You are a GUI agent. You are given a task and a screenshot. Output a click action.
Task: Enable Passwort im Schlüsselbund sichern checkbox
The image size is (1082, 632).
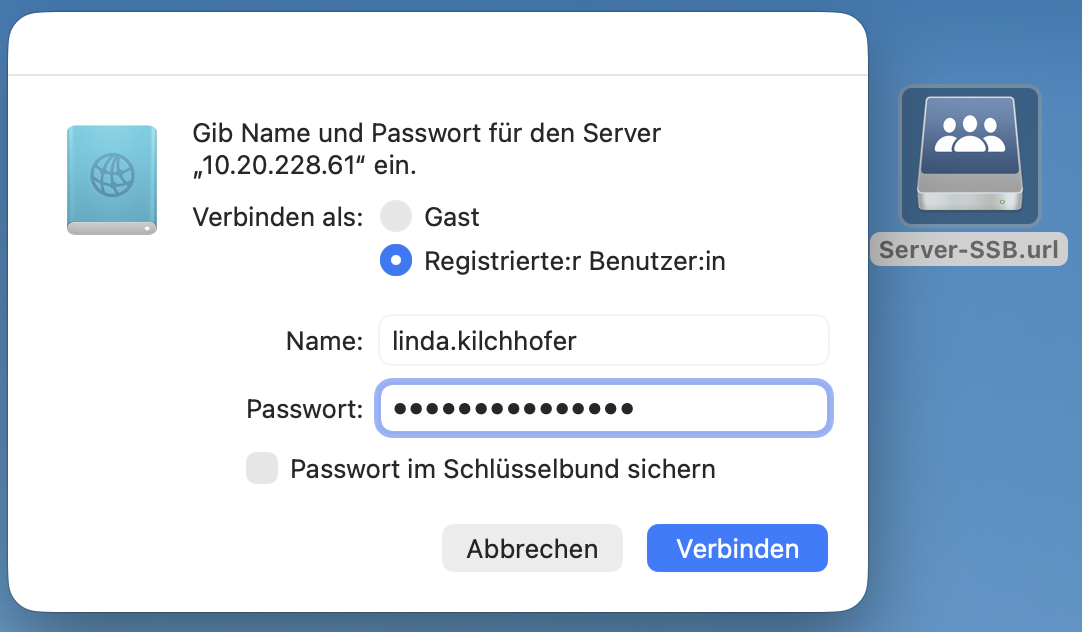(262, 468)
